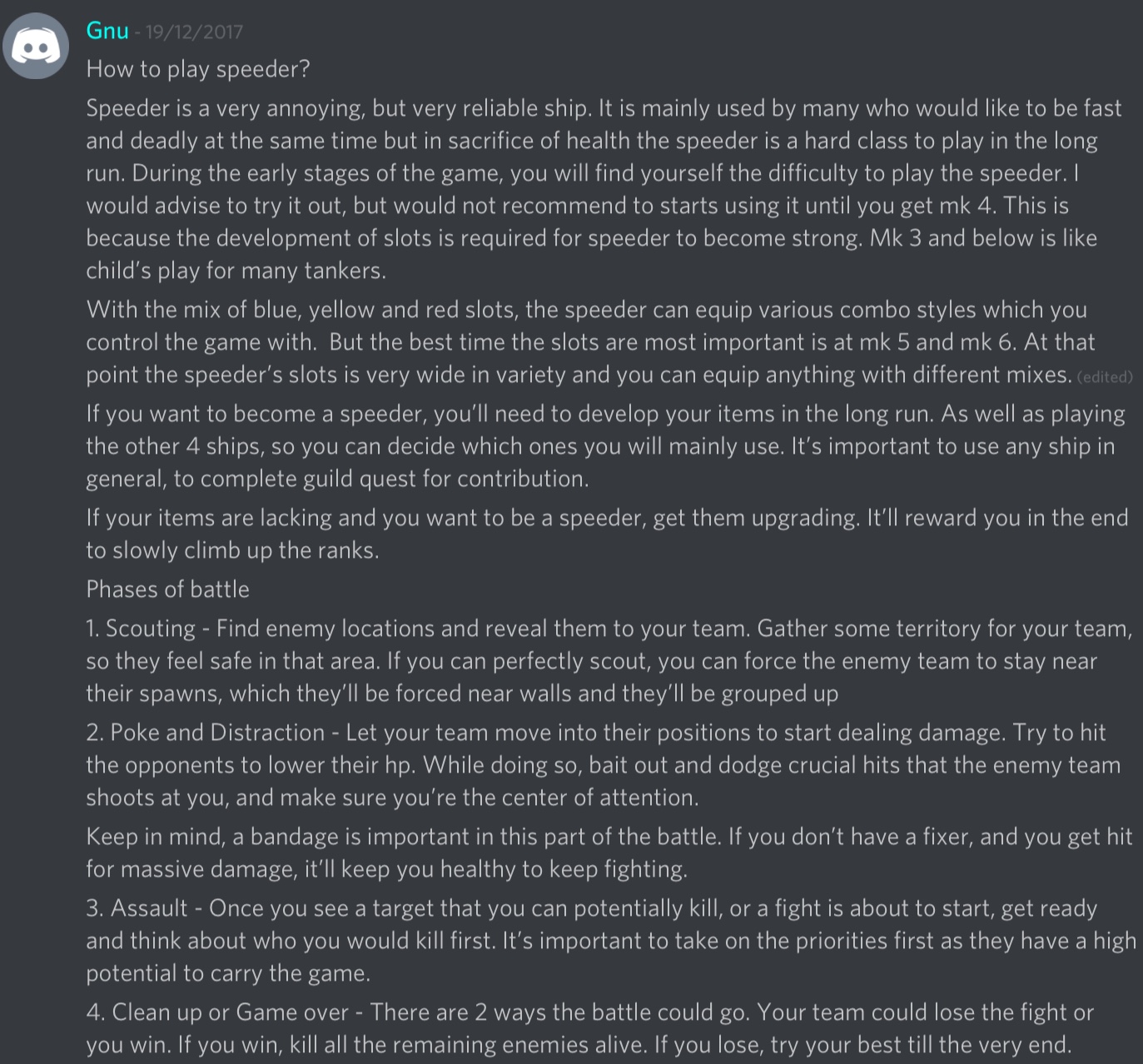Open the Gnu username profile
Screen dimensions: 1143x1064
107,32
